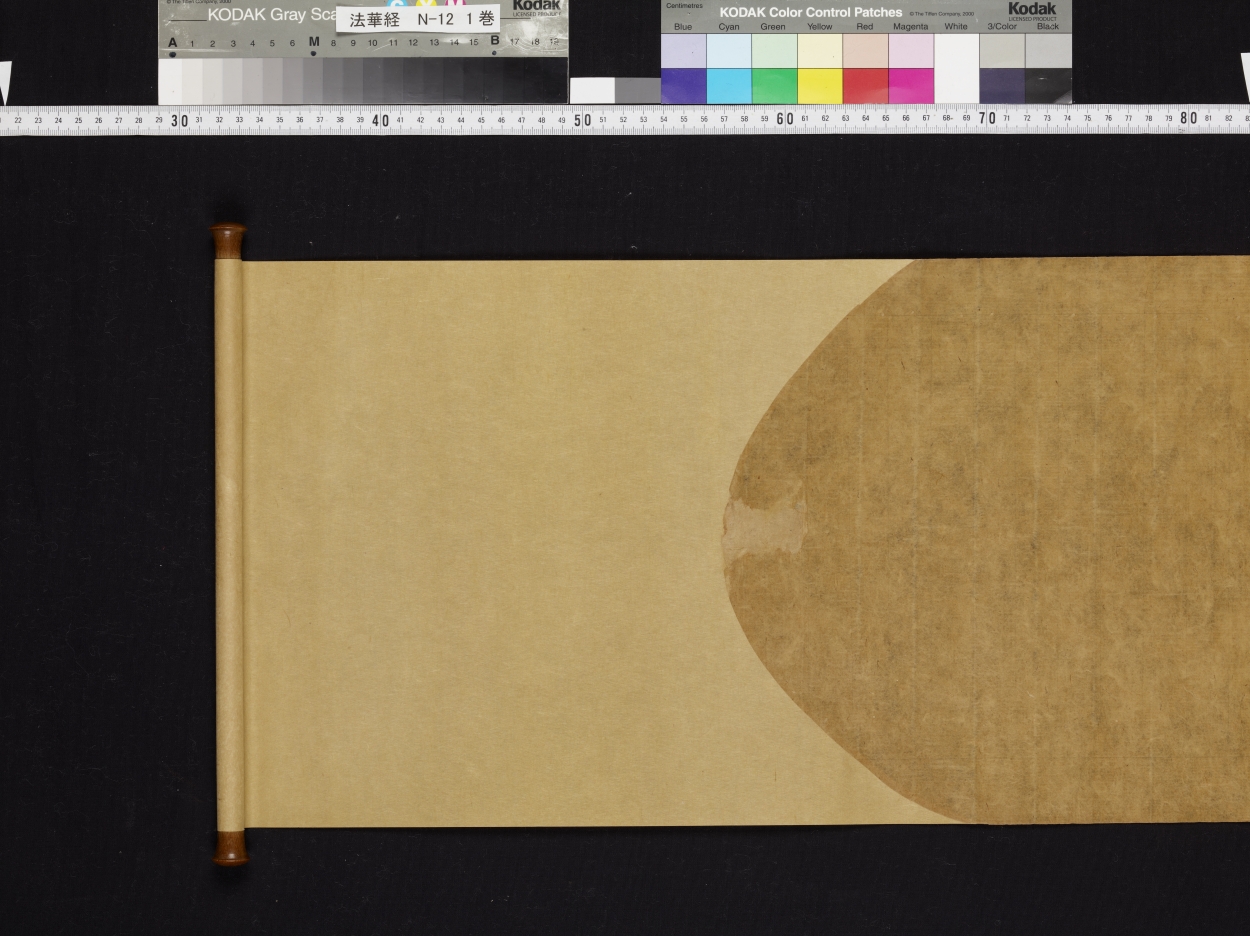Select the pale green tint patch

[x=774, y=51]
